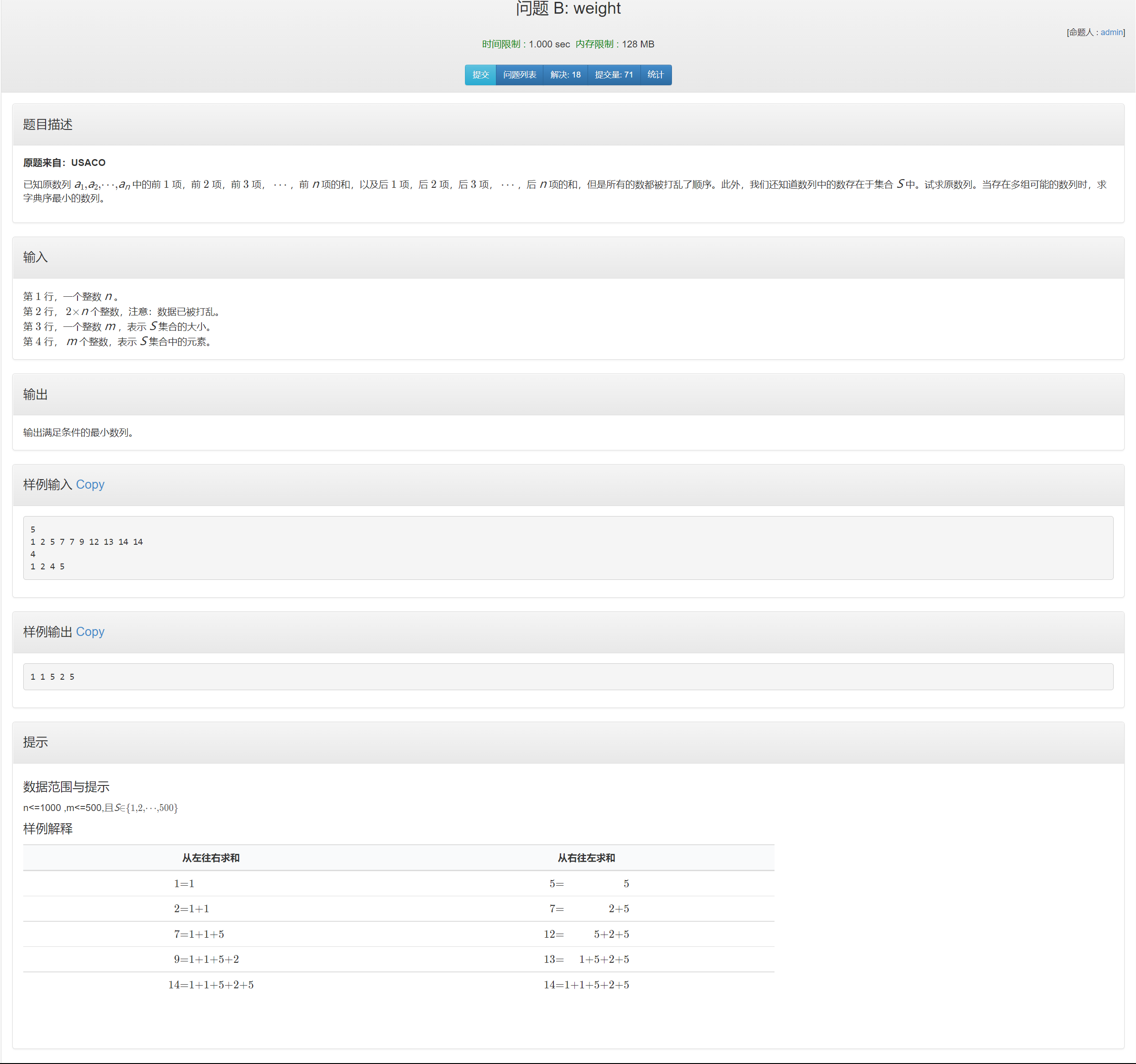Open the 统计 statistics button

[x=655, y=75]
